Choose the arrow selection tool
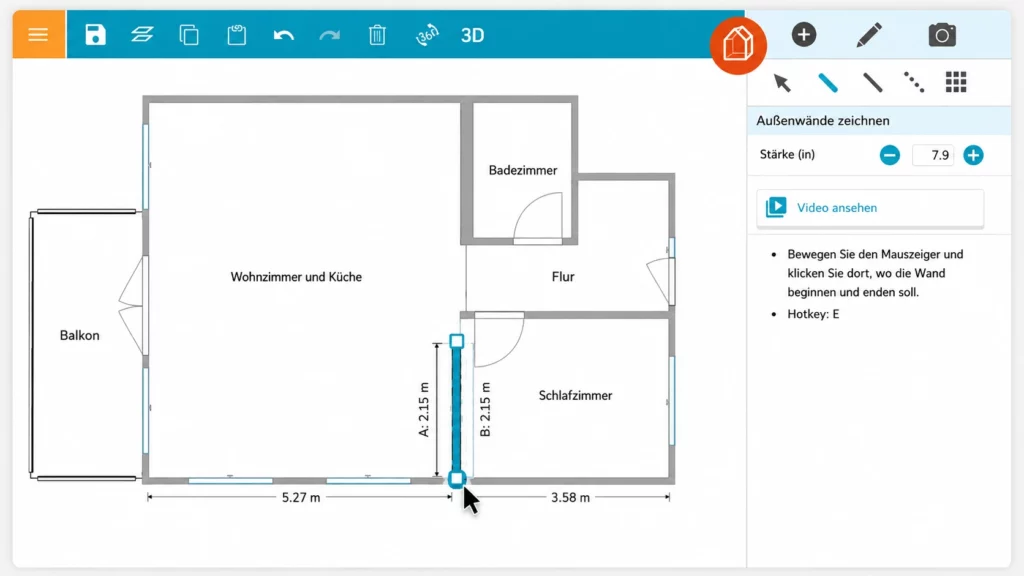The image size is (1024, 576). click(782, 82)
